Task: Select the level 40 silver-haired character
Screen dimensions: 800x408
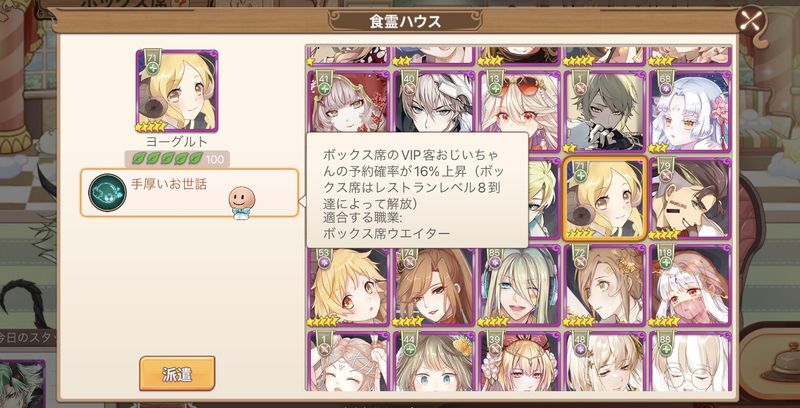Action: [x=434, y=111]
